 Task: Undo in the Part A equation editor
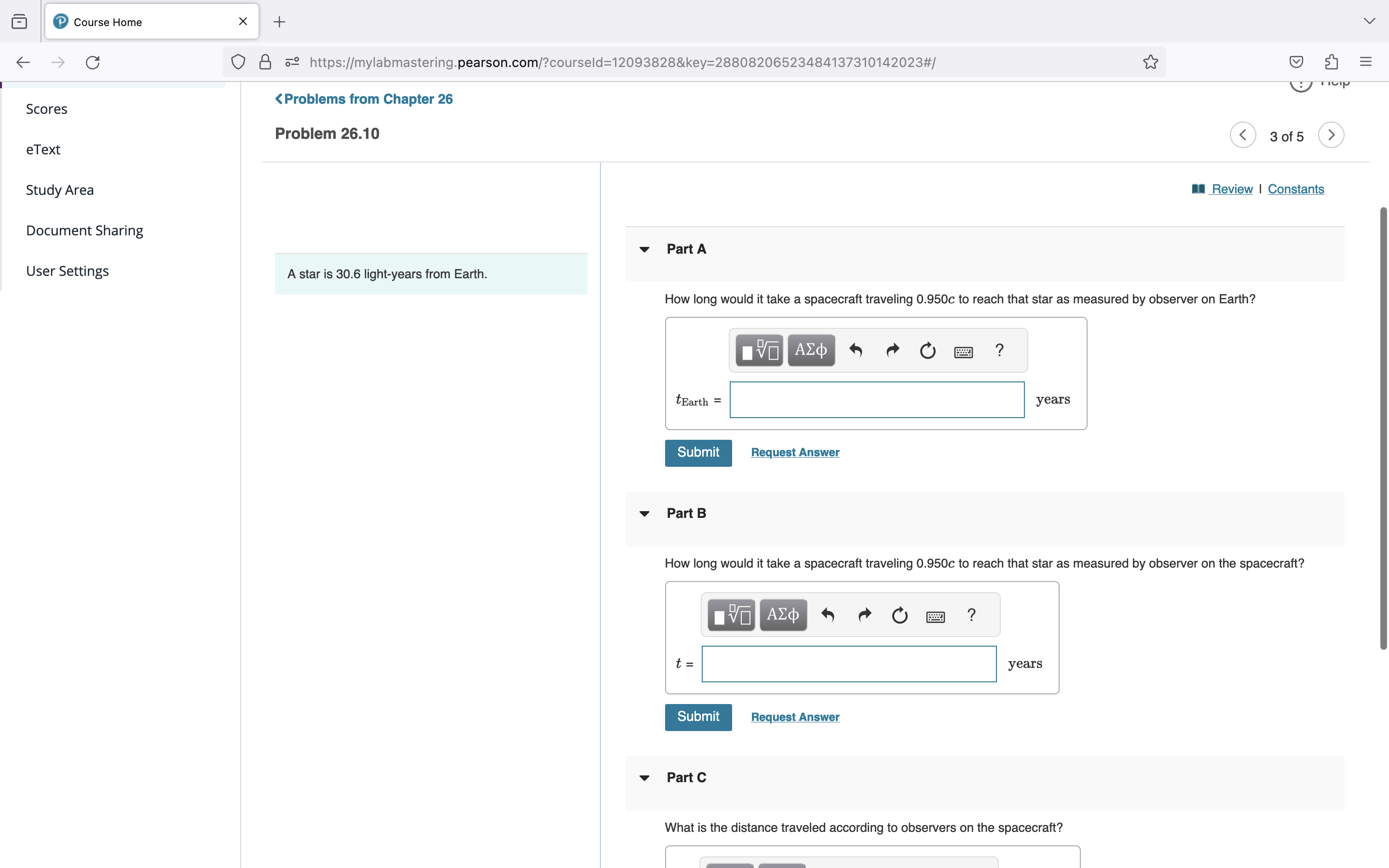click(856, 350)
